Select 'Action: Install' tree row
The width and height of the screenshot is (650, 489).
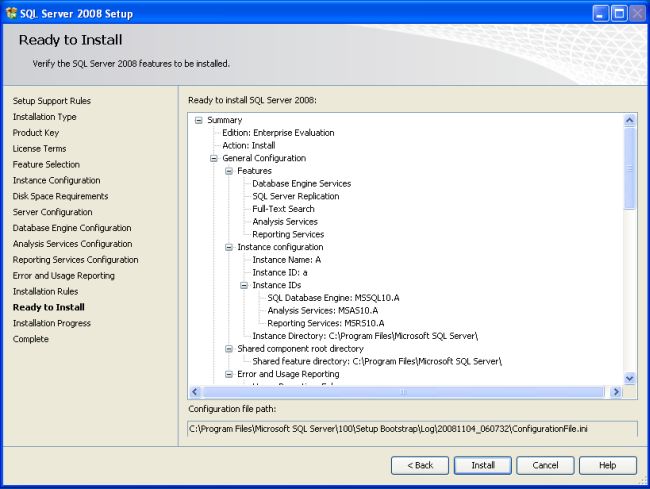249,145
